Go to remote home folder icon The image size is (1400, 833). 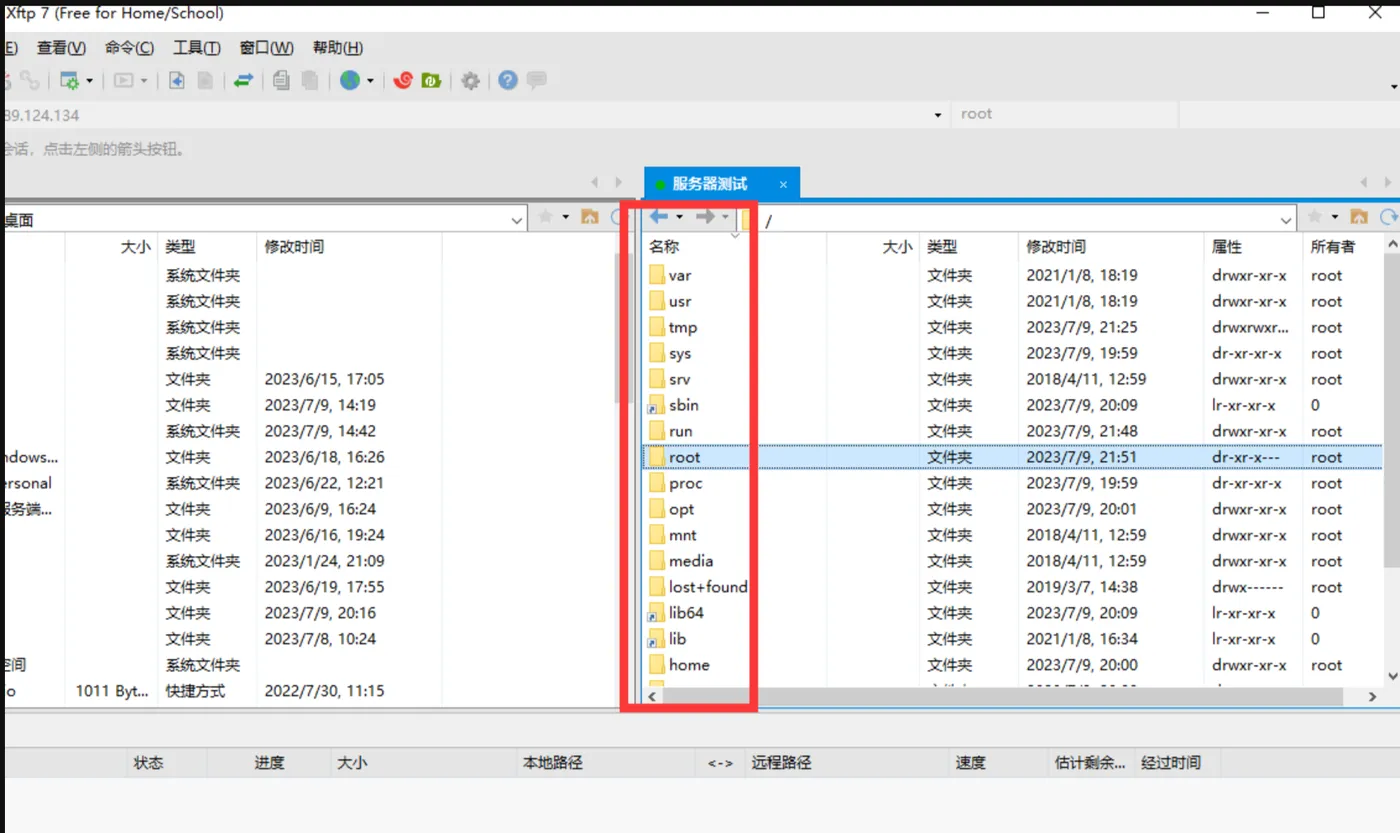click(x=1359, y=217)
